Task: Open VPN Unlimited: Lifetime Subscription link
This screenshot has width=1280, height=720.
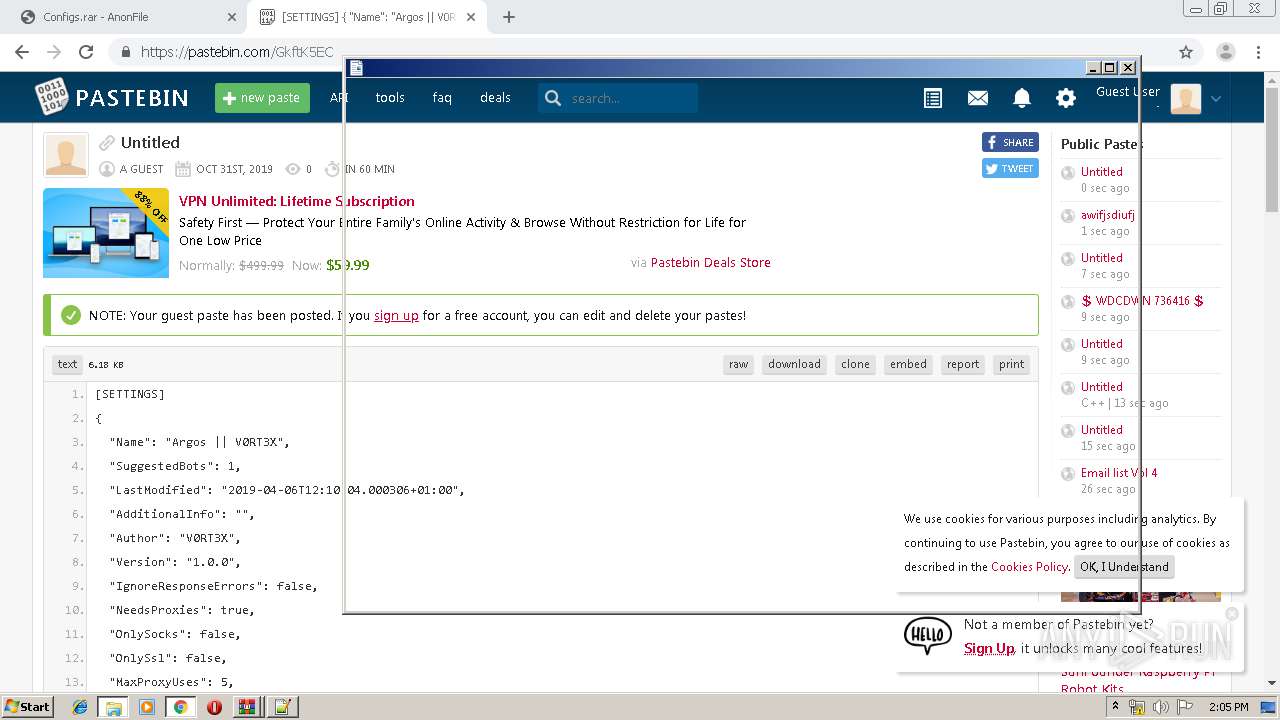Action: click(297, 201)
